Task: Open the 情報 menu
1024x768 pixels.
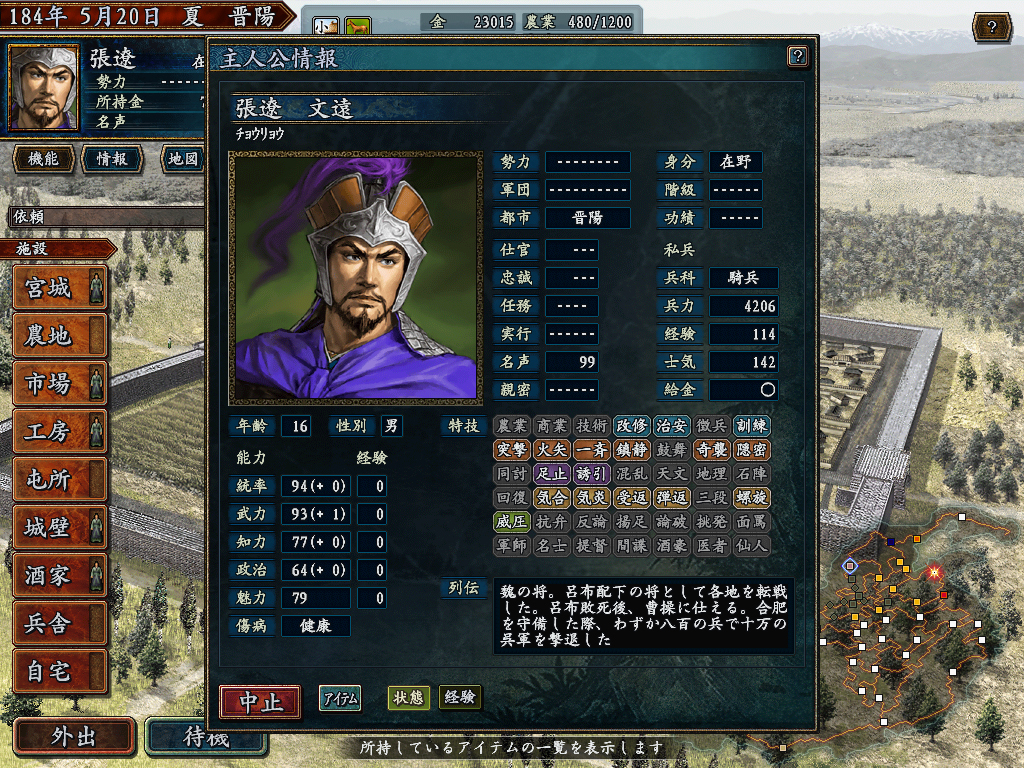Action: [x=112, y=159]
